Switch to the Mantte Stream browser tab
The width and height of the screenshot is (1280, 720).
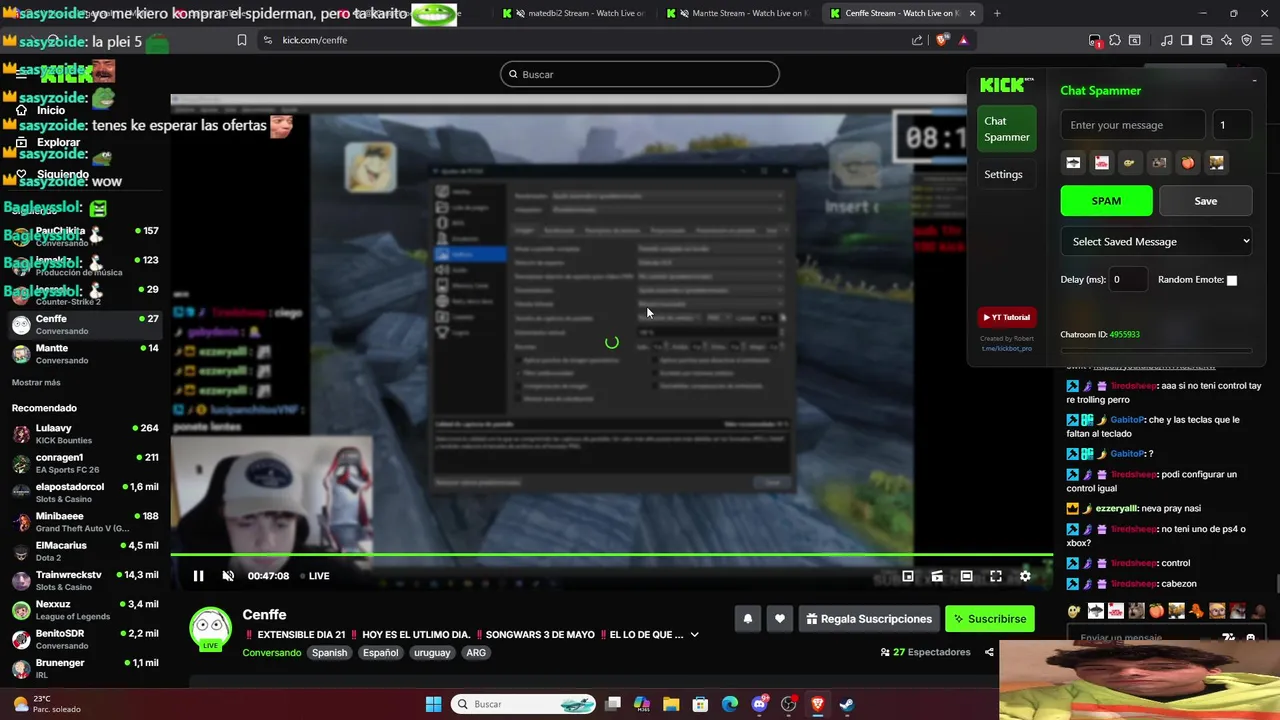tap(738, 13)
